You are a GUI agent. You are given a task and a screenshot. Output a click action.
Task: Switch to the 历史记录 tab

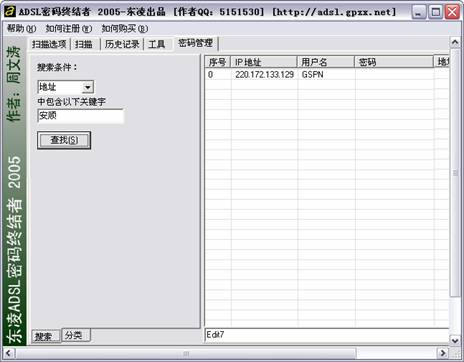coord(122,44)
